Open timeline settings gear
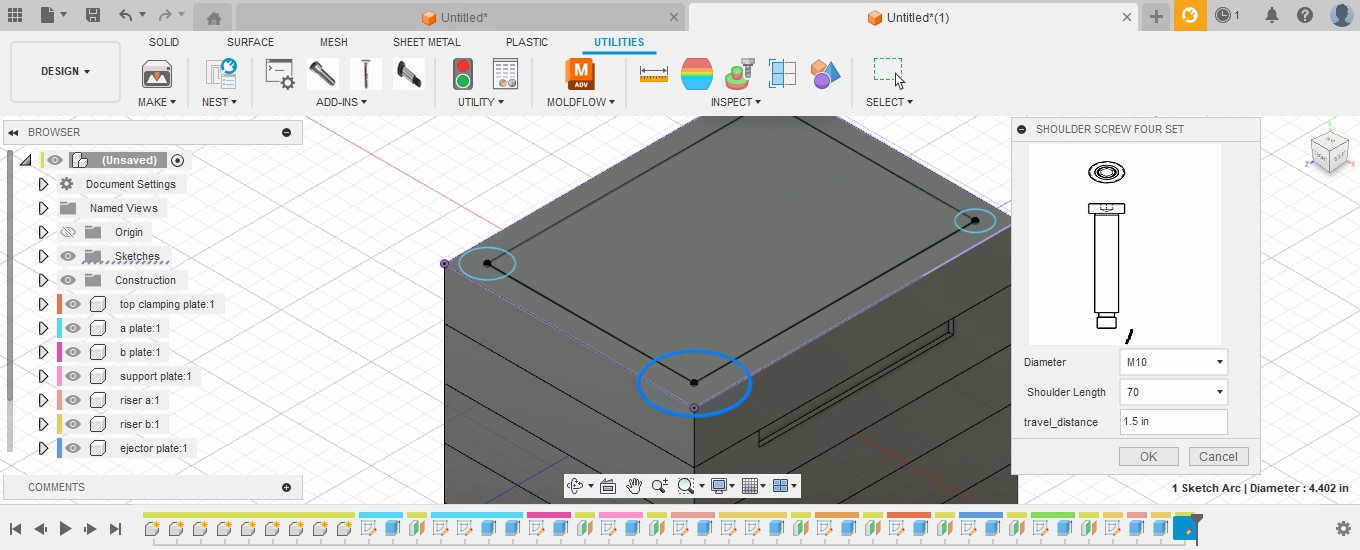The height and width of the screenshot is (550, 1360). pos(1343,528)
